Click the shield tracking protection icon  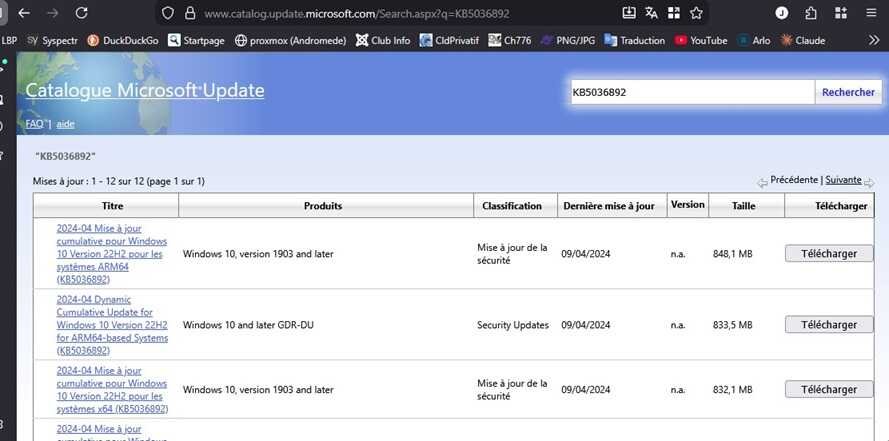(167, 14)
